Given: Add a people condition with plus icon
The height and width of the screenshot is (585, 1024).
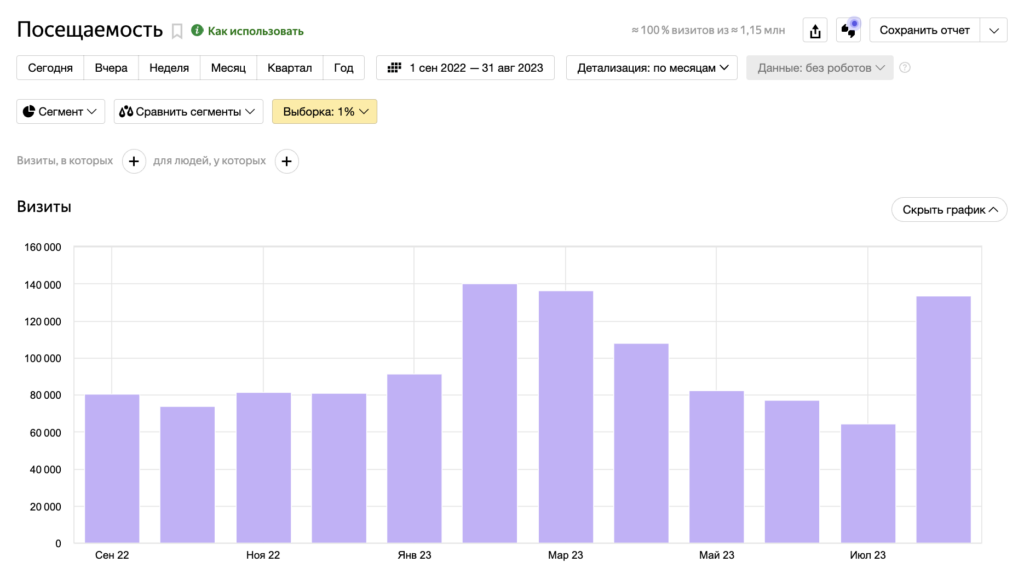Looking at the screenshot, I should (287, 161).
